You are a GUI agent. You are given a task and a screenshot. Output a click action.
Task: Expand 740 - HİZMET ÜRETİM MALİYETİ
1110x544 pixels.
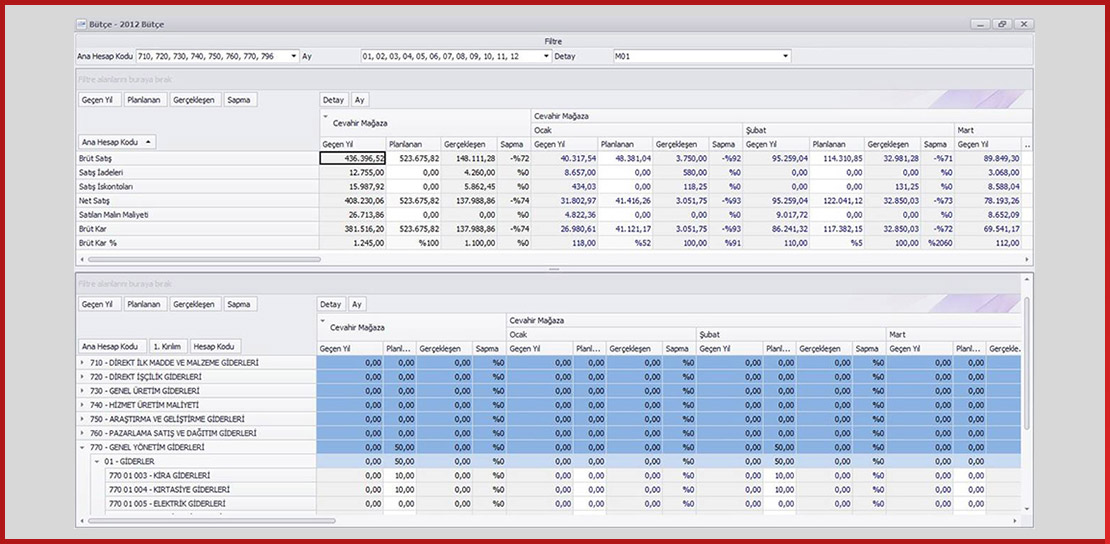84,405
